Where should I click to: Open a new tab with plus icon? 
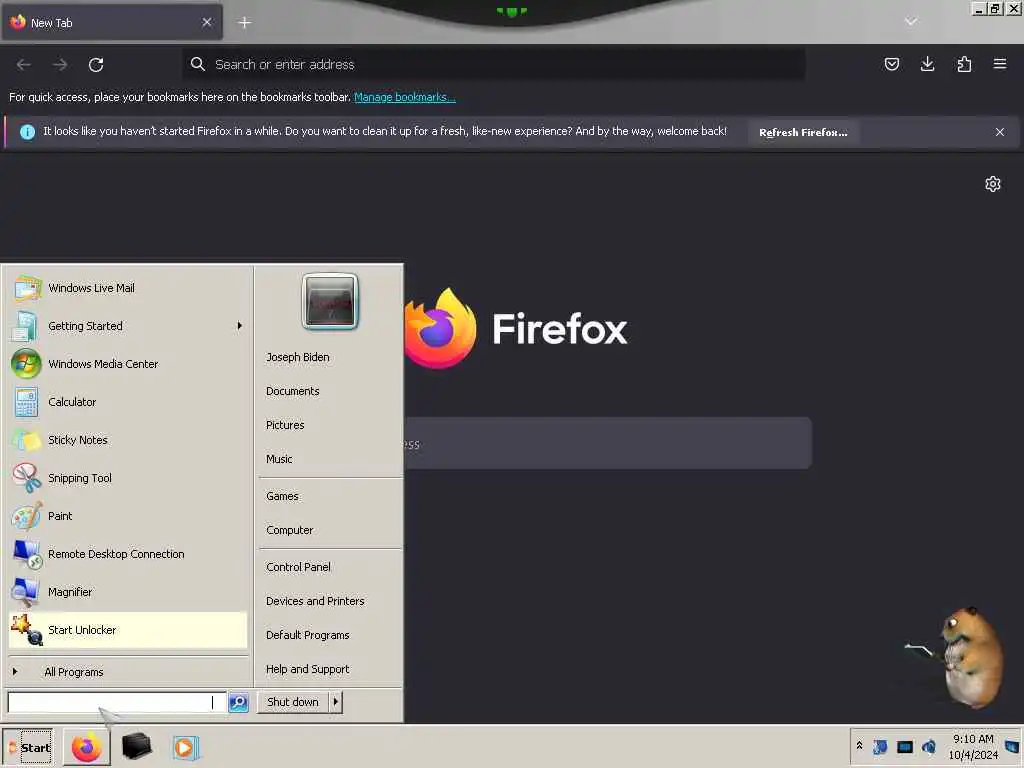[244, 23]
